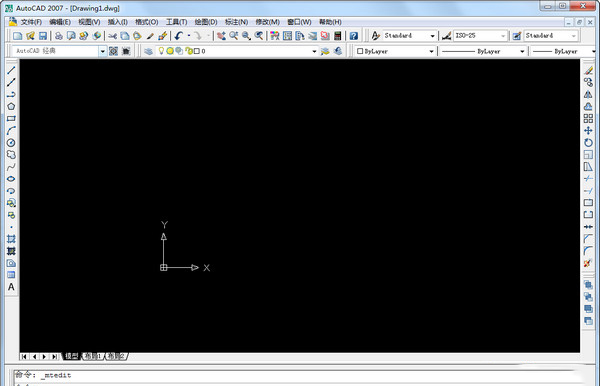600x386 pixels.
Task: Select the Line tool in Draw toolbar
Action: (x=11, y=70)
